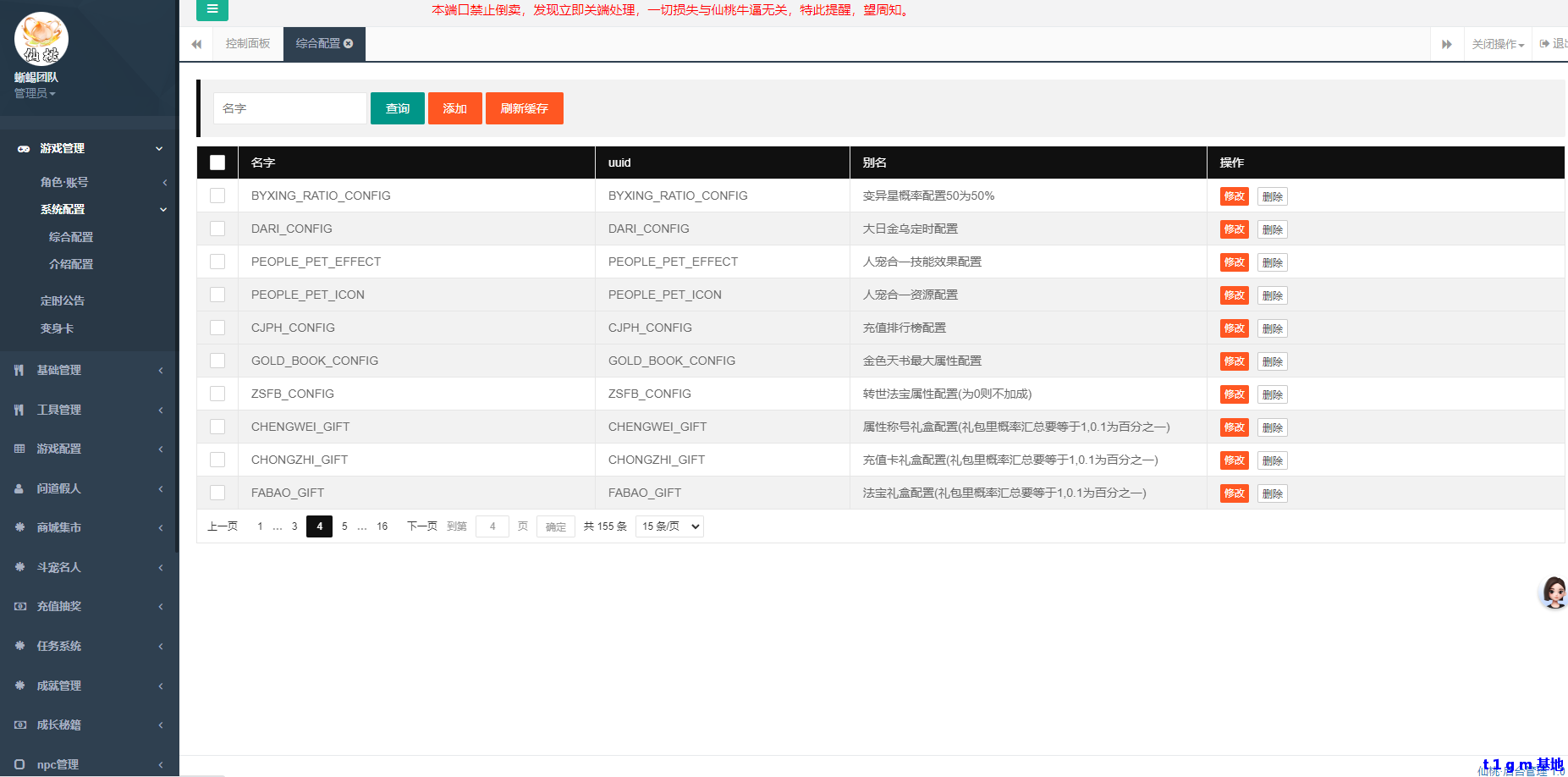This screenshot has height=777, width=1568.
Task: Click the table icon beside 游戏配置
Action: 19,449
